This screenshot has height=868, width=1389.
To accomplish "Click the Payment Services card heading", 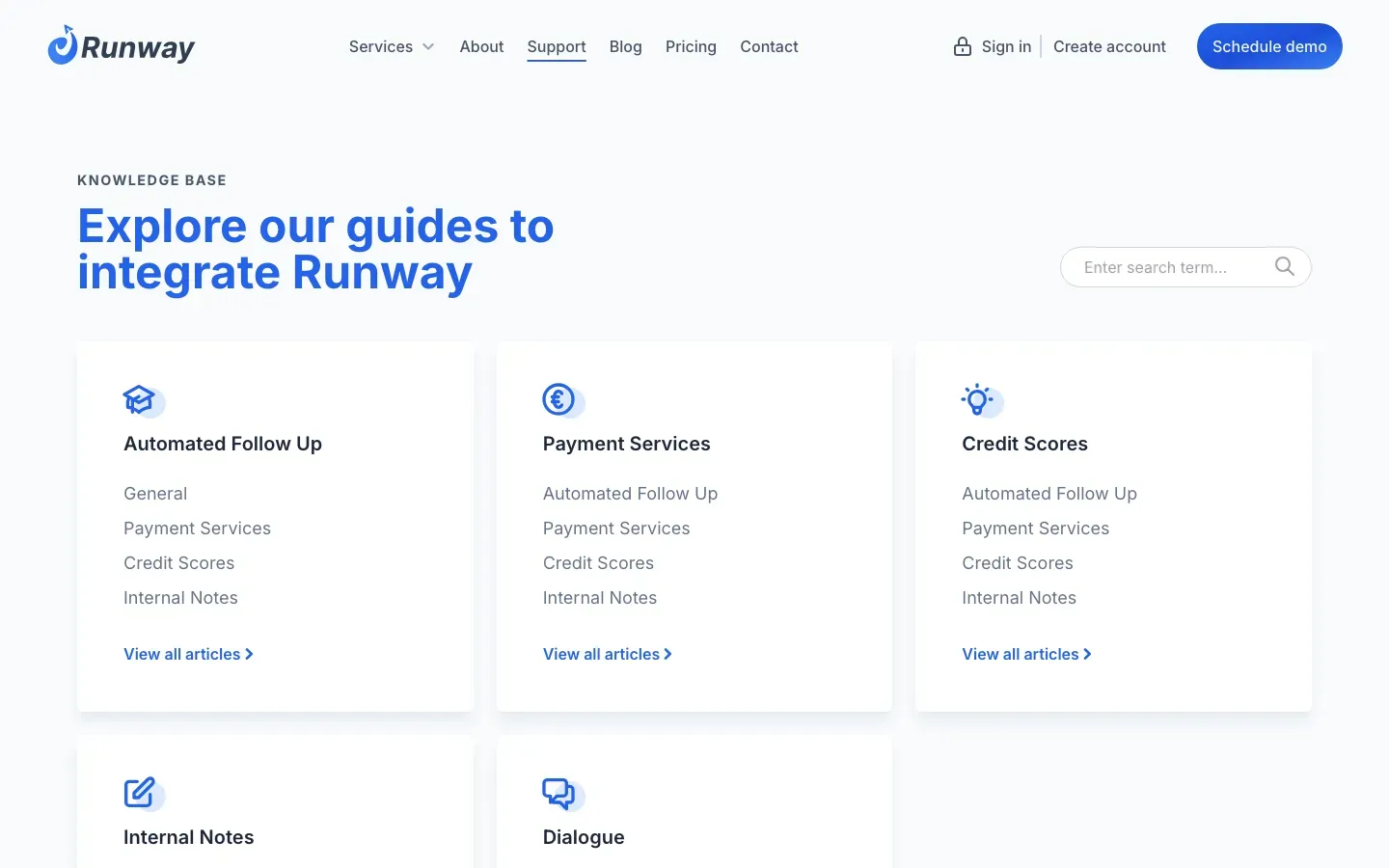I will [x=626, y=444].
